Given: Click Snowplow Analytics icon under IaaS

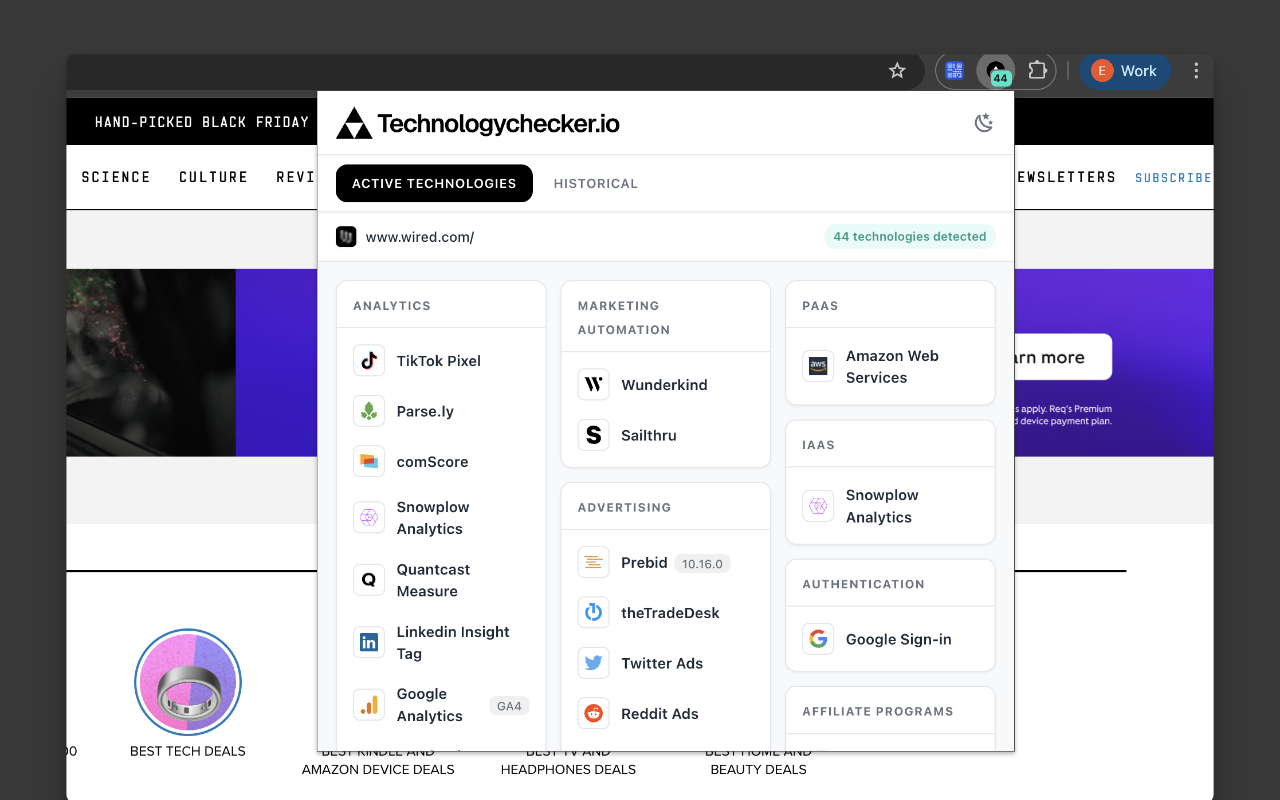Looking at the screenshot, I should (818, 506).
